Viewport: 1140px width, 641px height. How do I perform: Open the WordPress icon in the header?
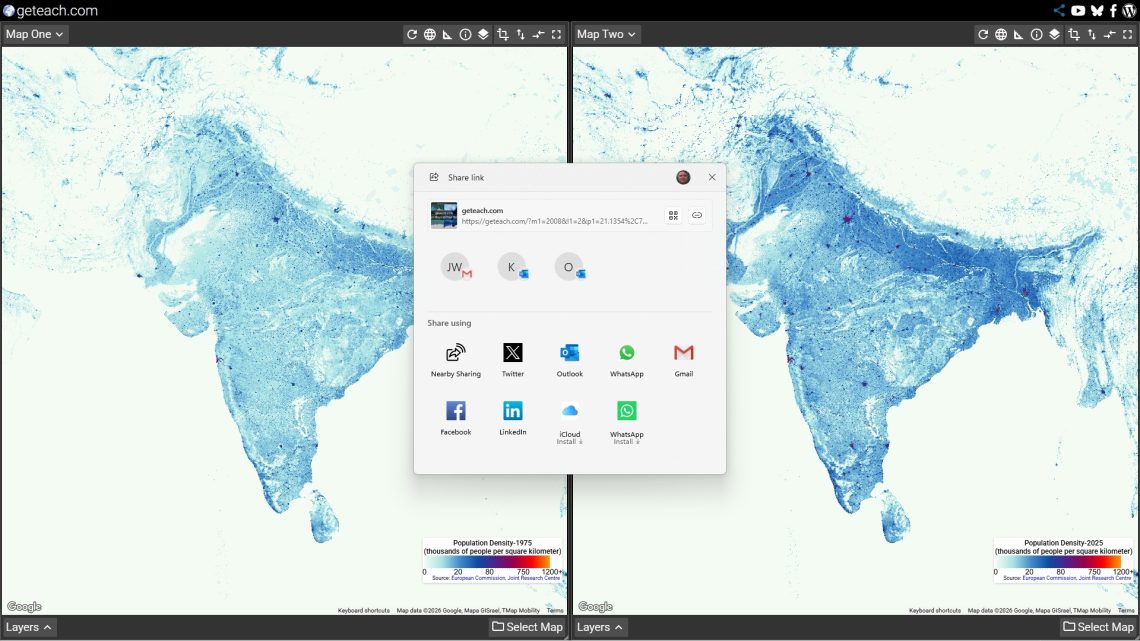(1129, 11)
